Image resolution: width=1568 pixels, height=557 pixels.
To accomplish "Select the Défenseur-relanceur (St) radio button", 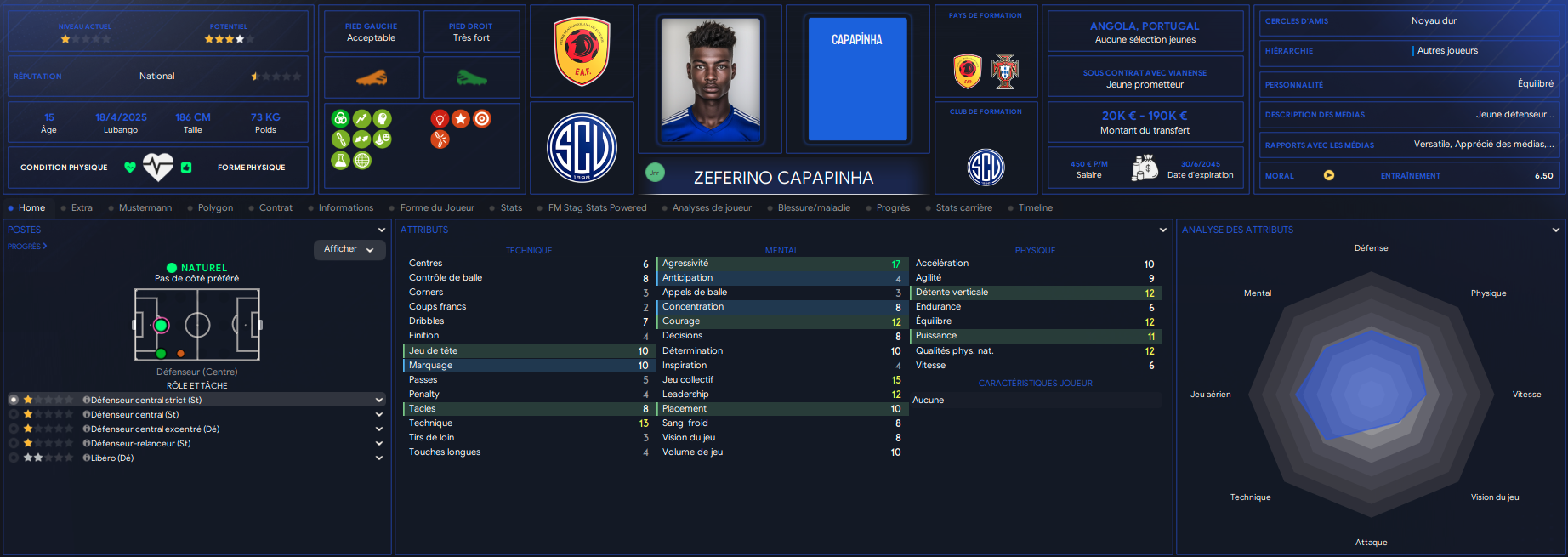I will [x=14, y=443].
